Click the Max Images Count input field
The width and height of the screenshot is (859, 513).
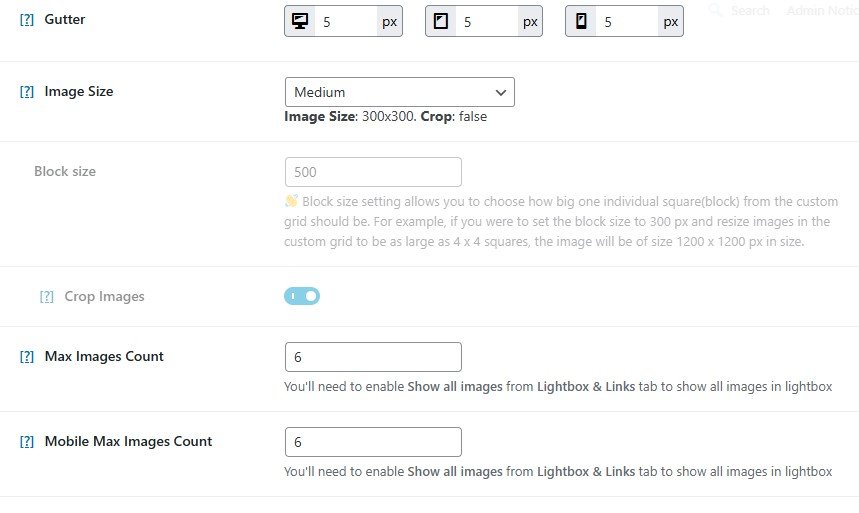tap(373, 357)
